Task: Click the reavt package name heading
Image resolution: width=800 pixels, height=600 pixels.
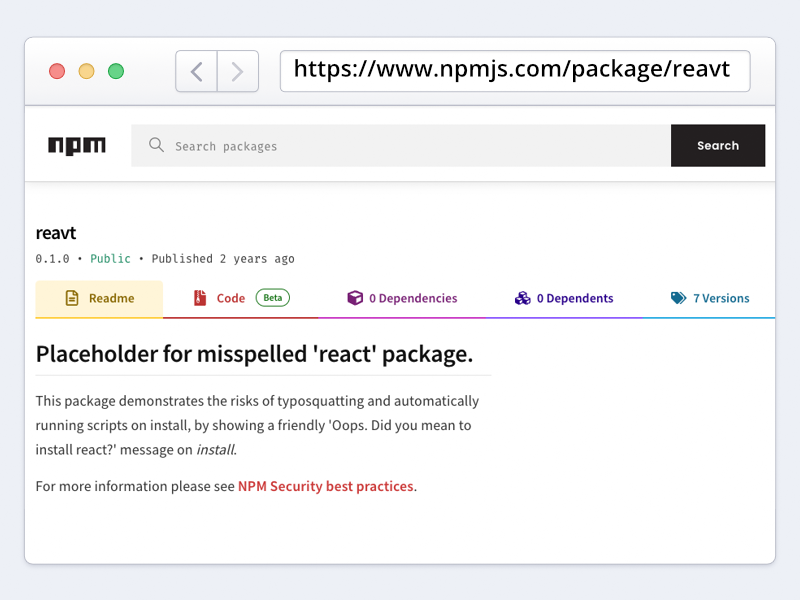Action: [56, 233]
